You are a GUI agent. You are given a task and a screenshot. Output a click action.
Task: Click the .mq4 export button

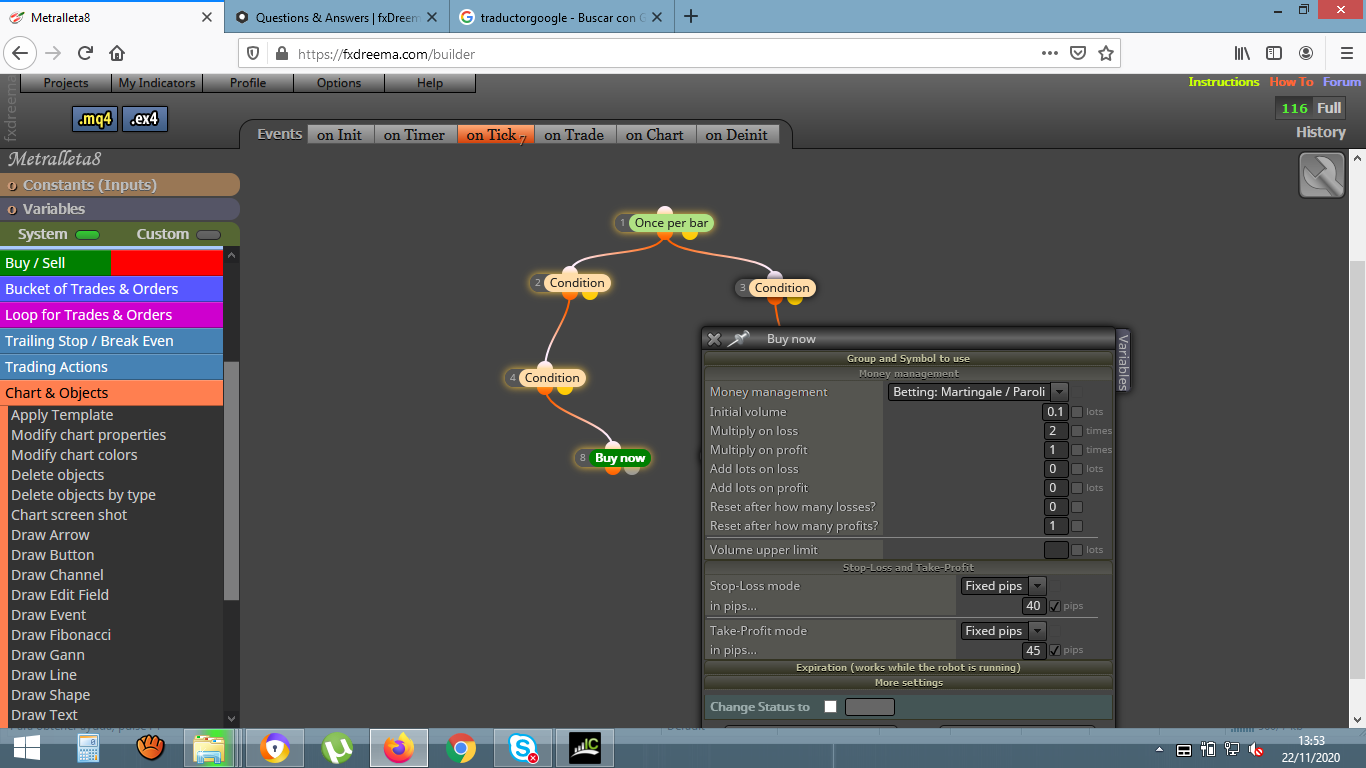[95, 119]
